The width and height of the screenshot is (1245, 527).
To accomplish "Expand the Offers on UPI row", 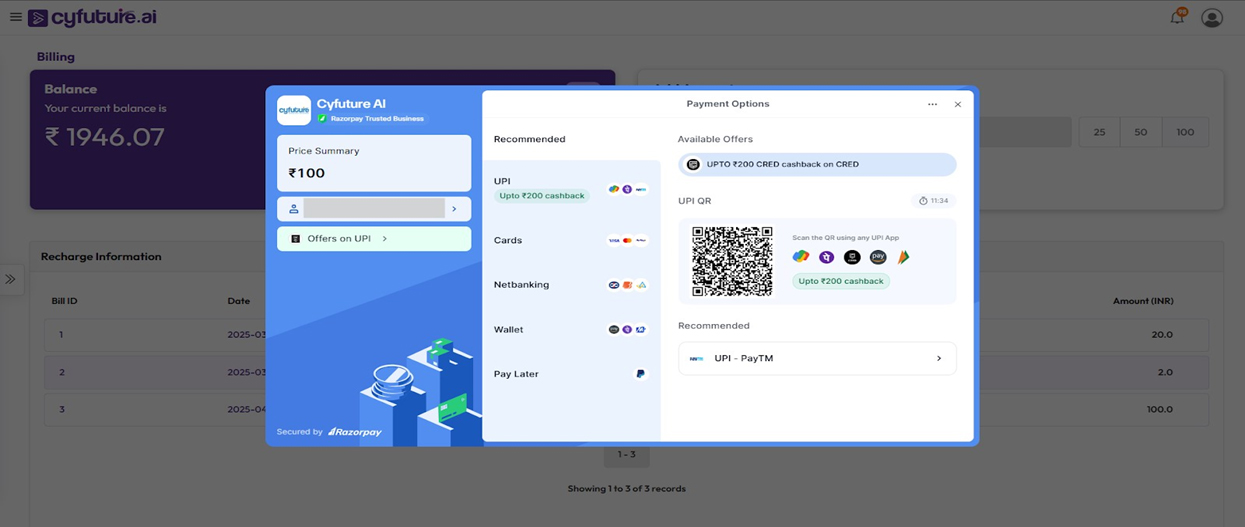I will (374, 239).
